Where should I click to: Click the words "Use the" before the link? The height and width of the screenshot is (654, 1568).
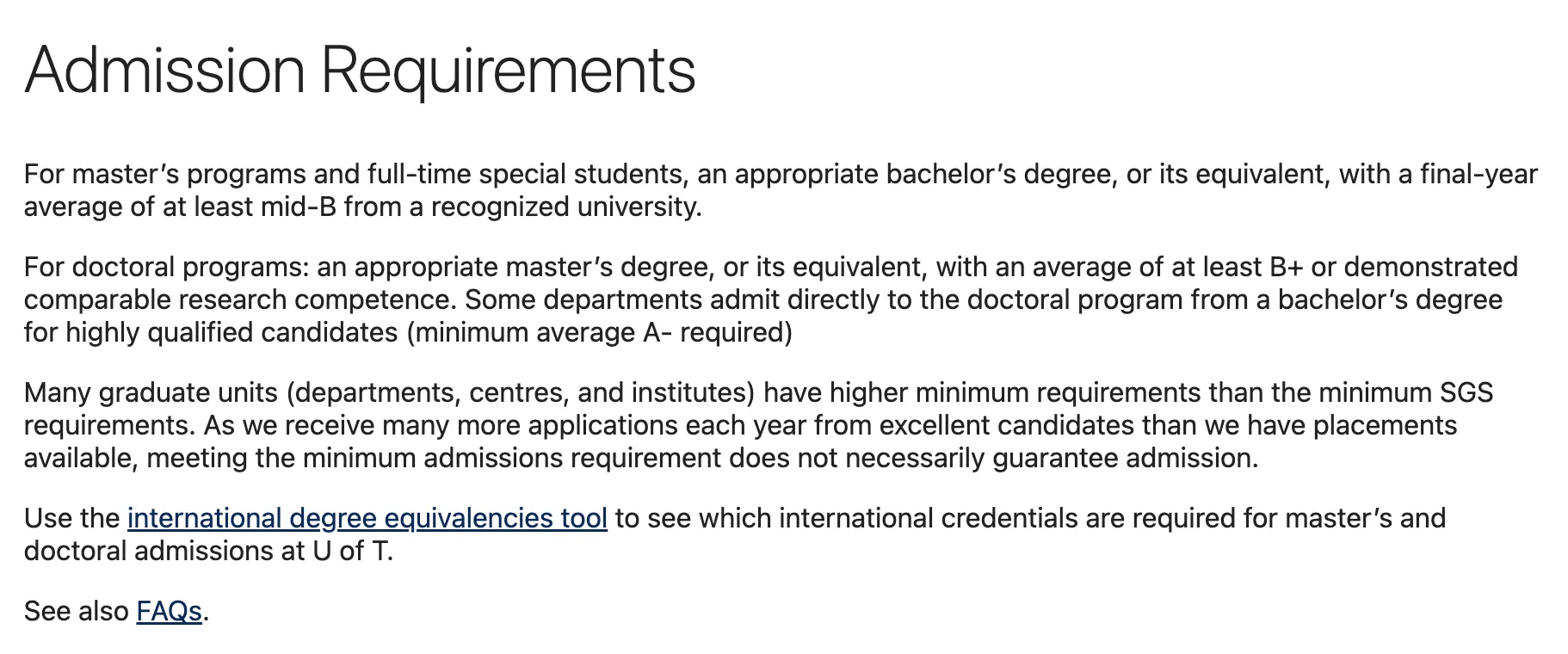tap(71, 518)
